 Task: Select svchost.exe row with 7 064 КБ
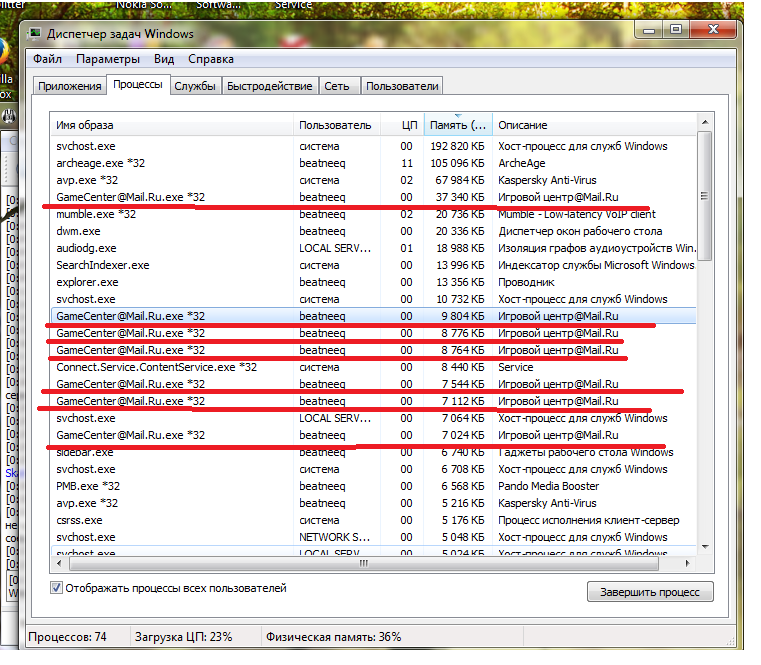374,418
